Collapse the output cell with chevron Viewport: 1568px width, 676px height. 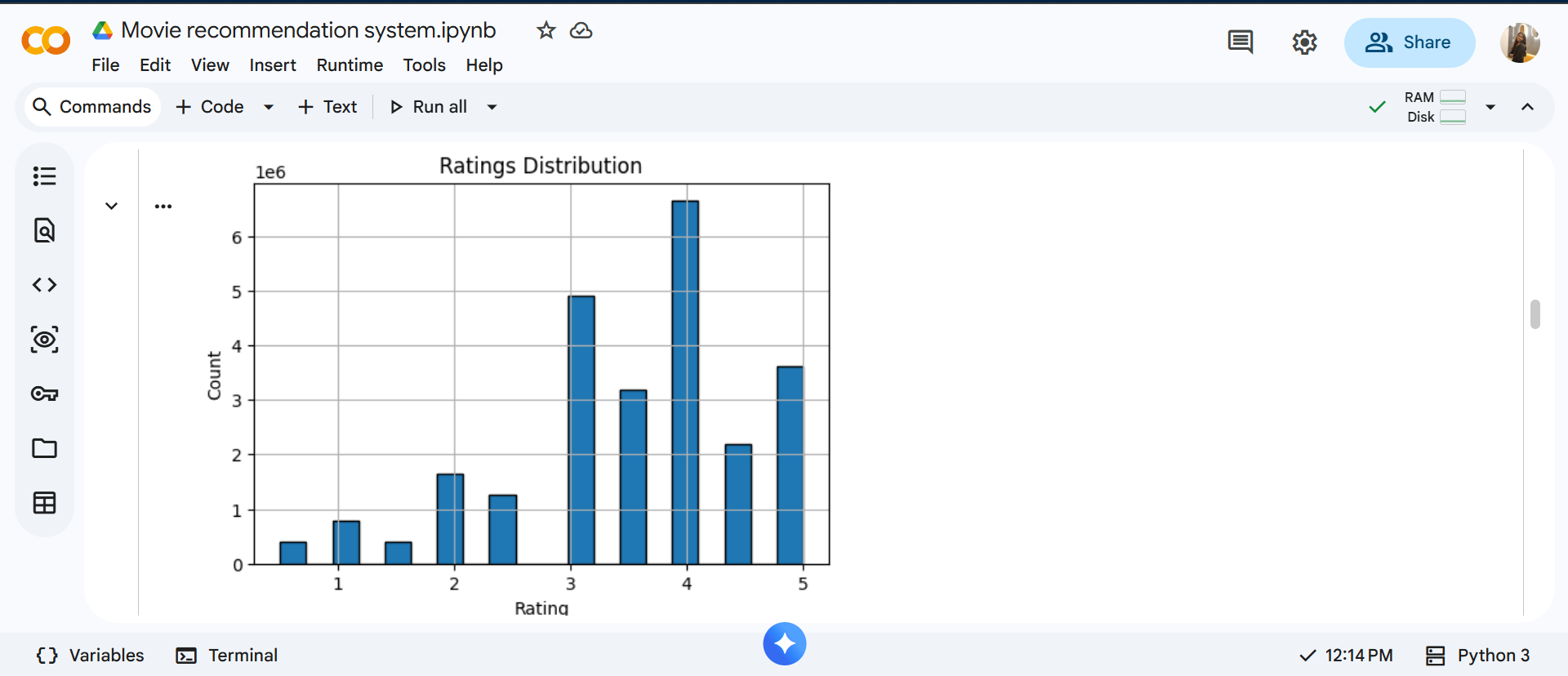point(112,207)
